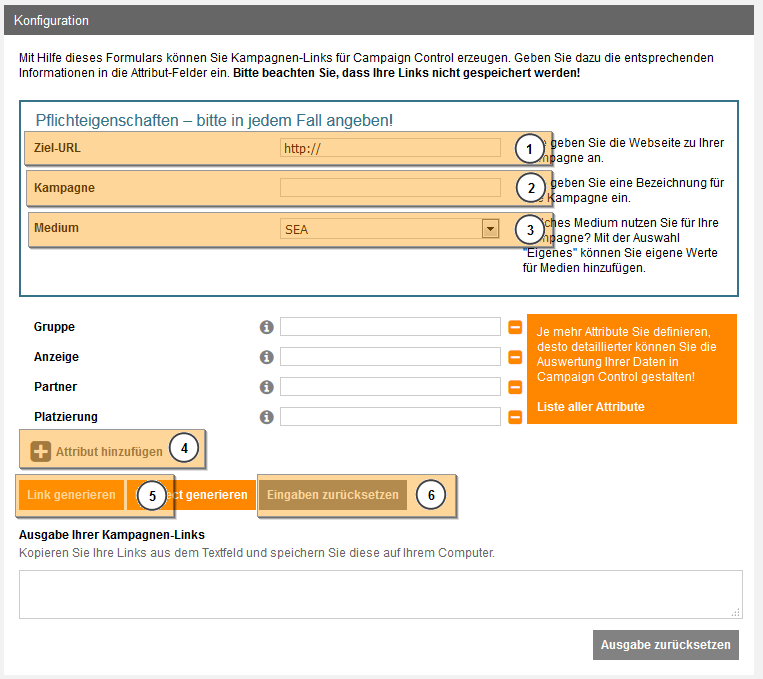Click the plus icon for Attribut hinzufügen

pos(40,451)
